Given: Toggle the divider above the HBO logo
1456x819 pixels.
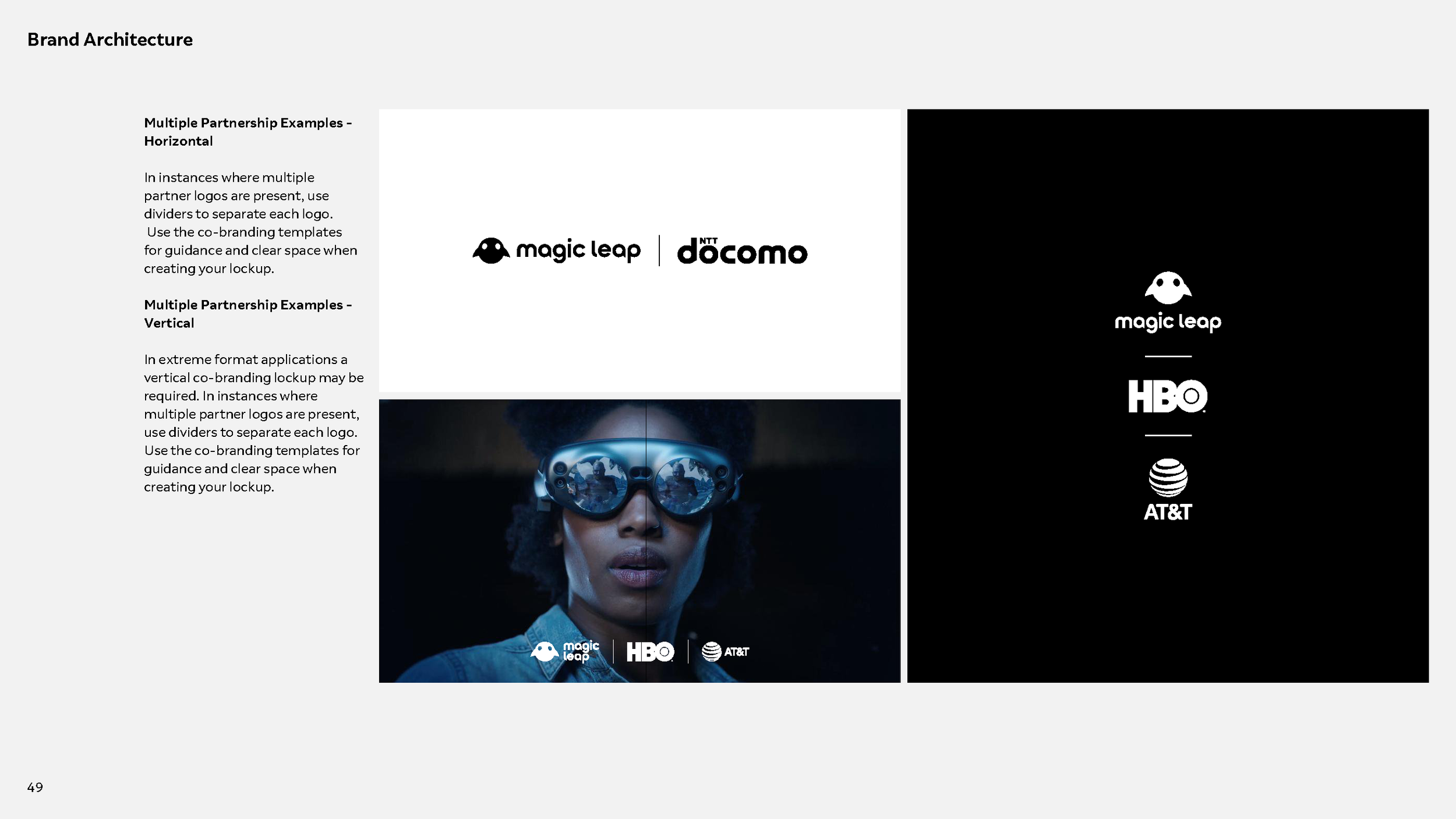Looking at the screenshot, I should 1168,354.
